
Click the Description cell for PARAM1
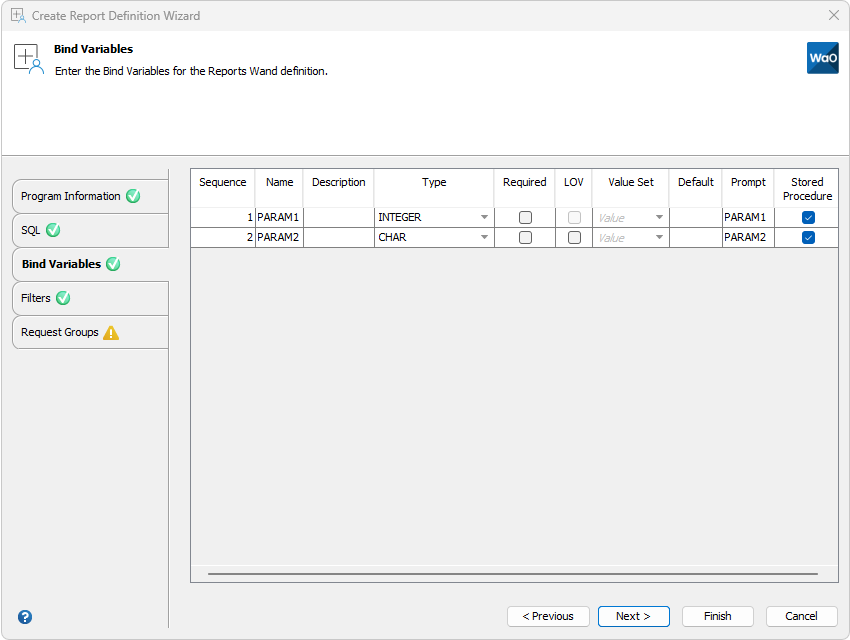(x=338, y=217)
